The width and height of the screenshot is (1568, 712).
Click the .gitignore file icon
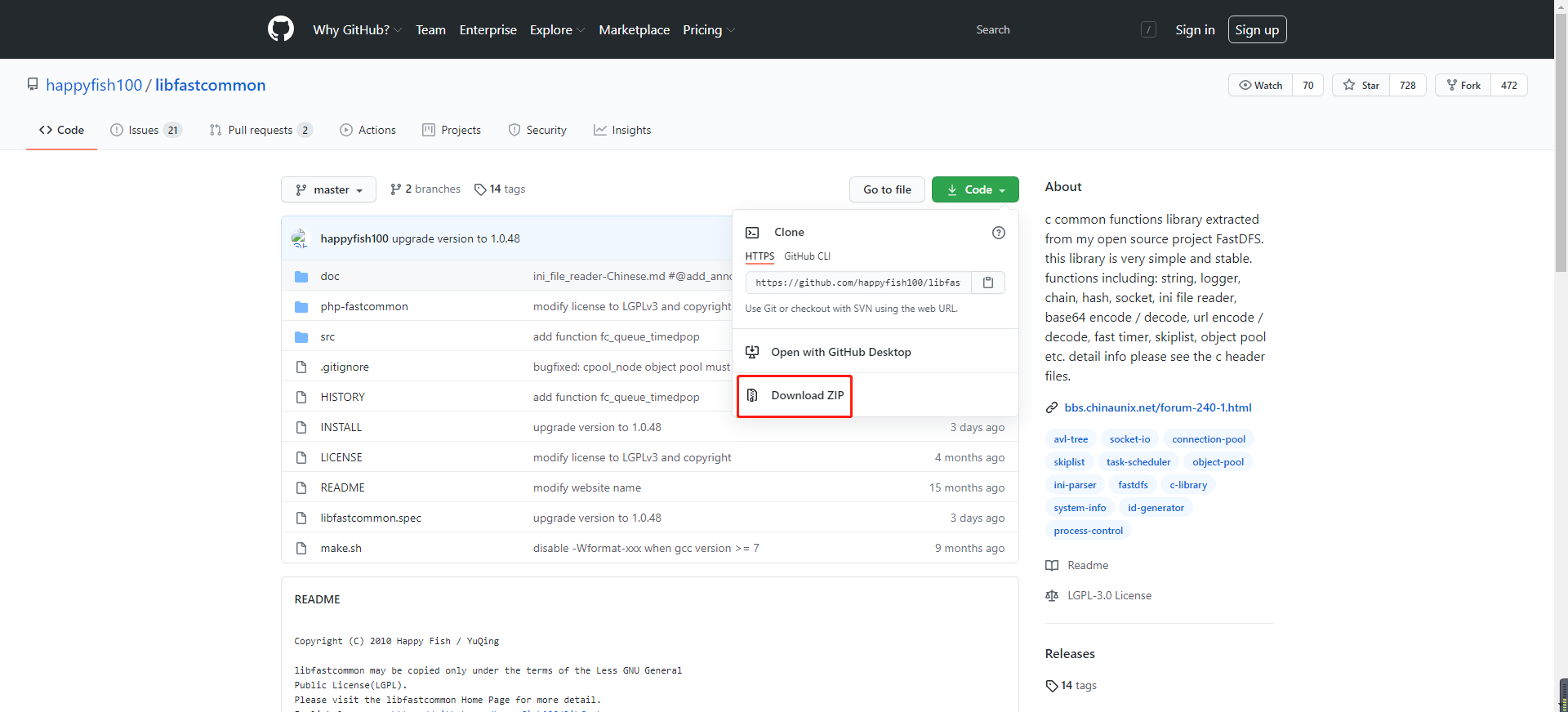click(x=301, y=367)
